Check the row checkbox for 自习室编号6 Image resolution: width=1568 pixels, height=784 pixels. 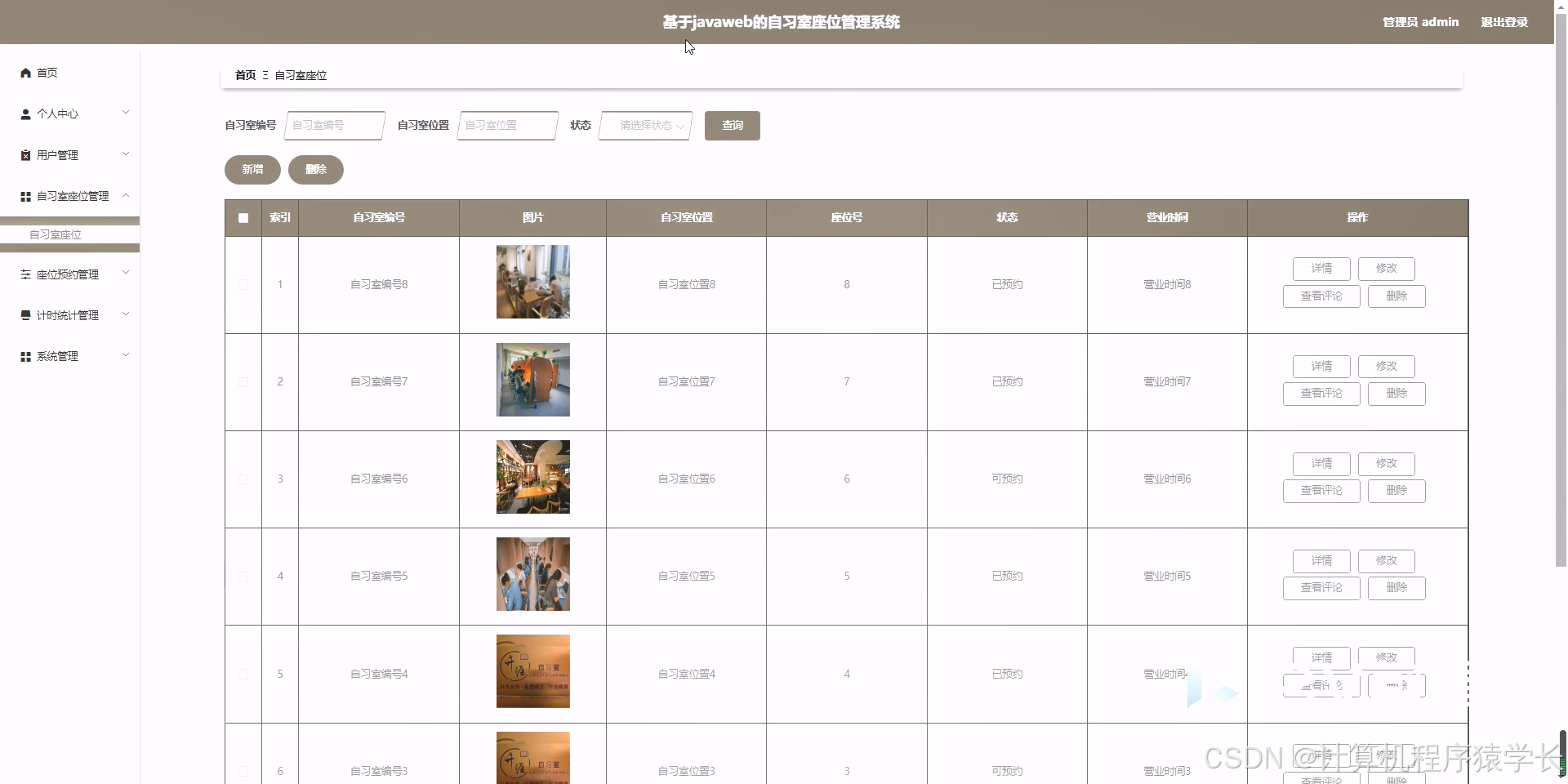pos(243,479)
